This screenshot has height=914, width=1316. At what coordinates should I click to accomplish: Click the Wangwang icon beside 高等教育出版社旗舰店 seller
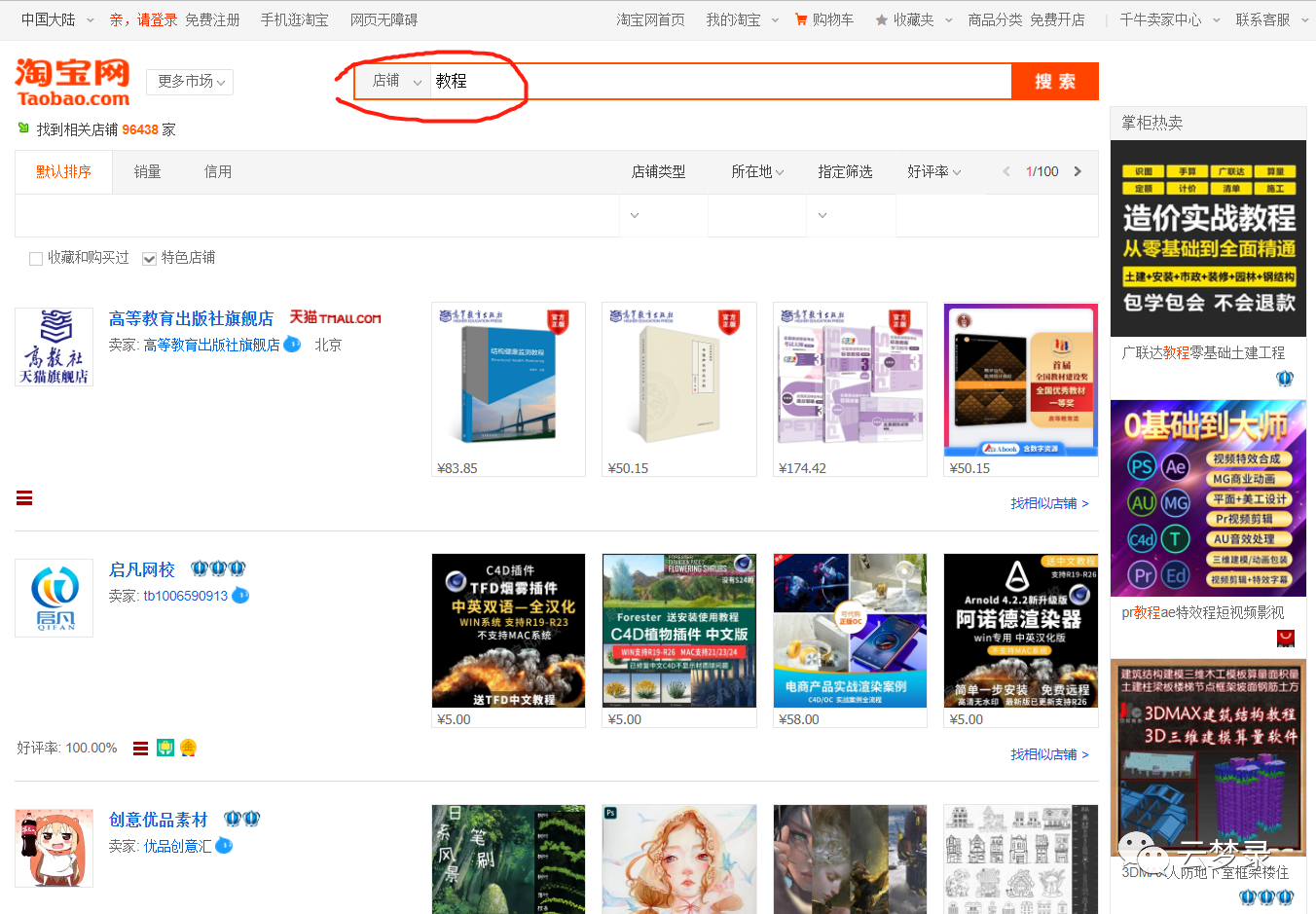(x=292, y=345)
